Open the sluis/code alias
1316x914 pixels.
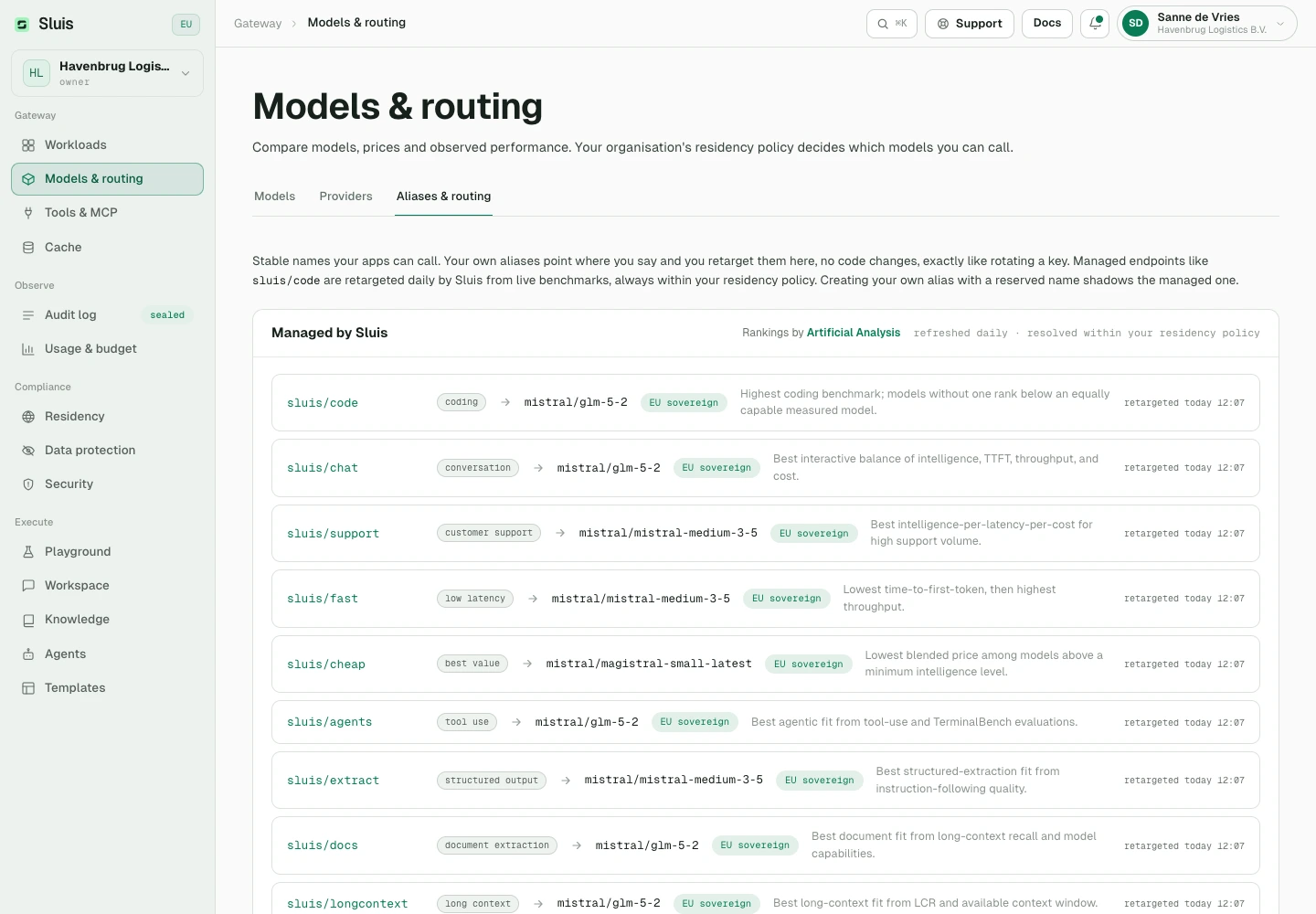click(323, 403)
